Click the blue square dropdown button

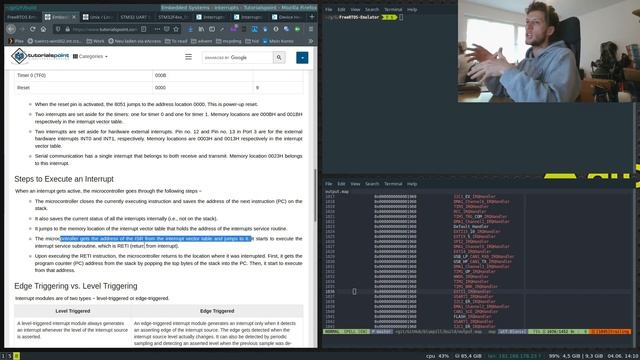302,58
